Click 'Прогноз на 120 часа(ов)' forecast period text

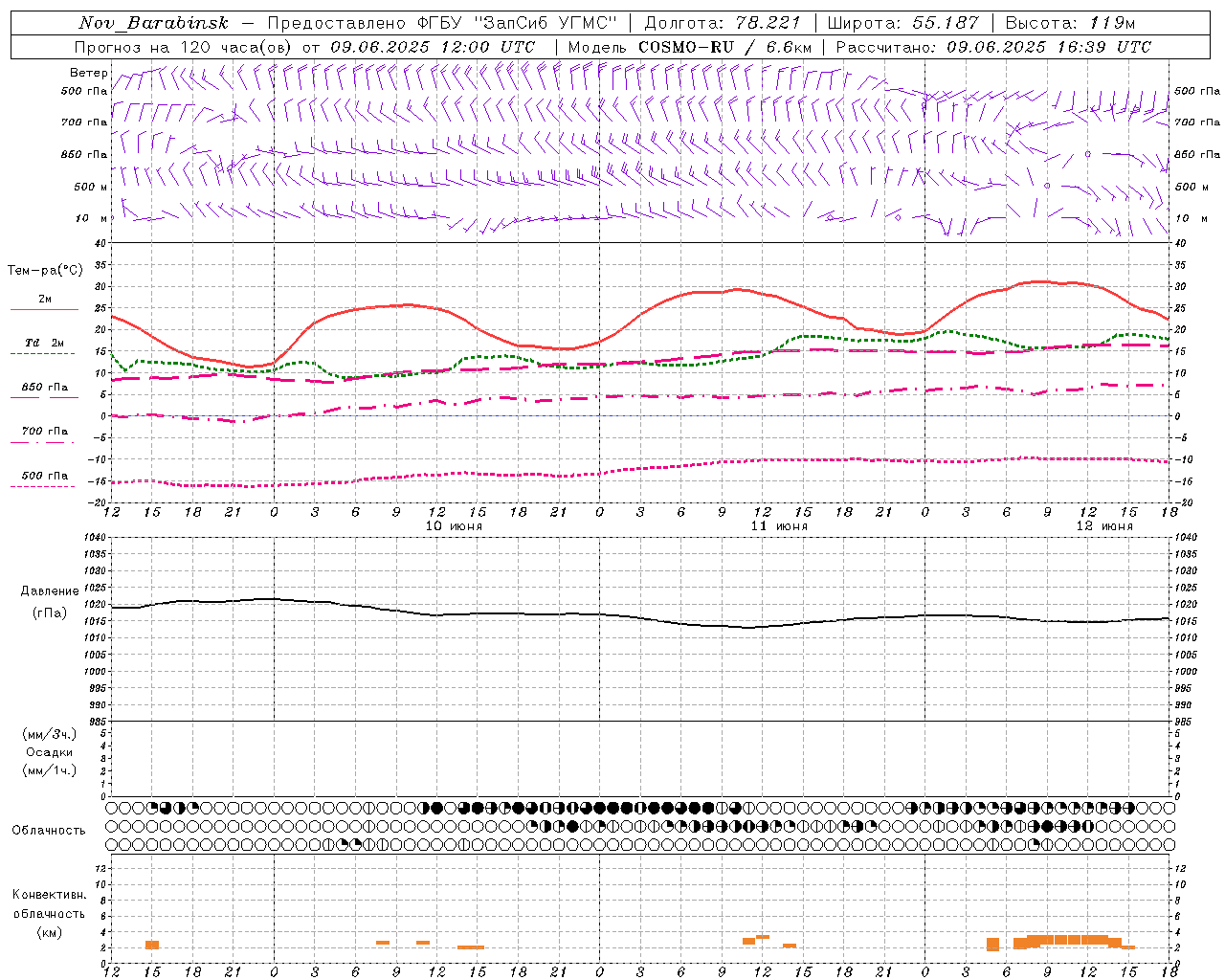pyautogui.click(x=184, y=47)
